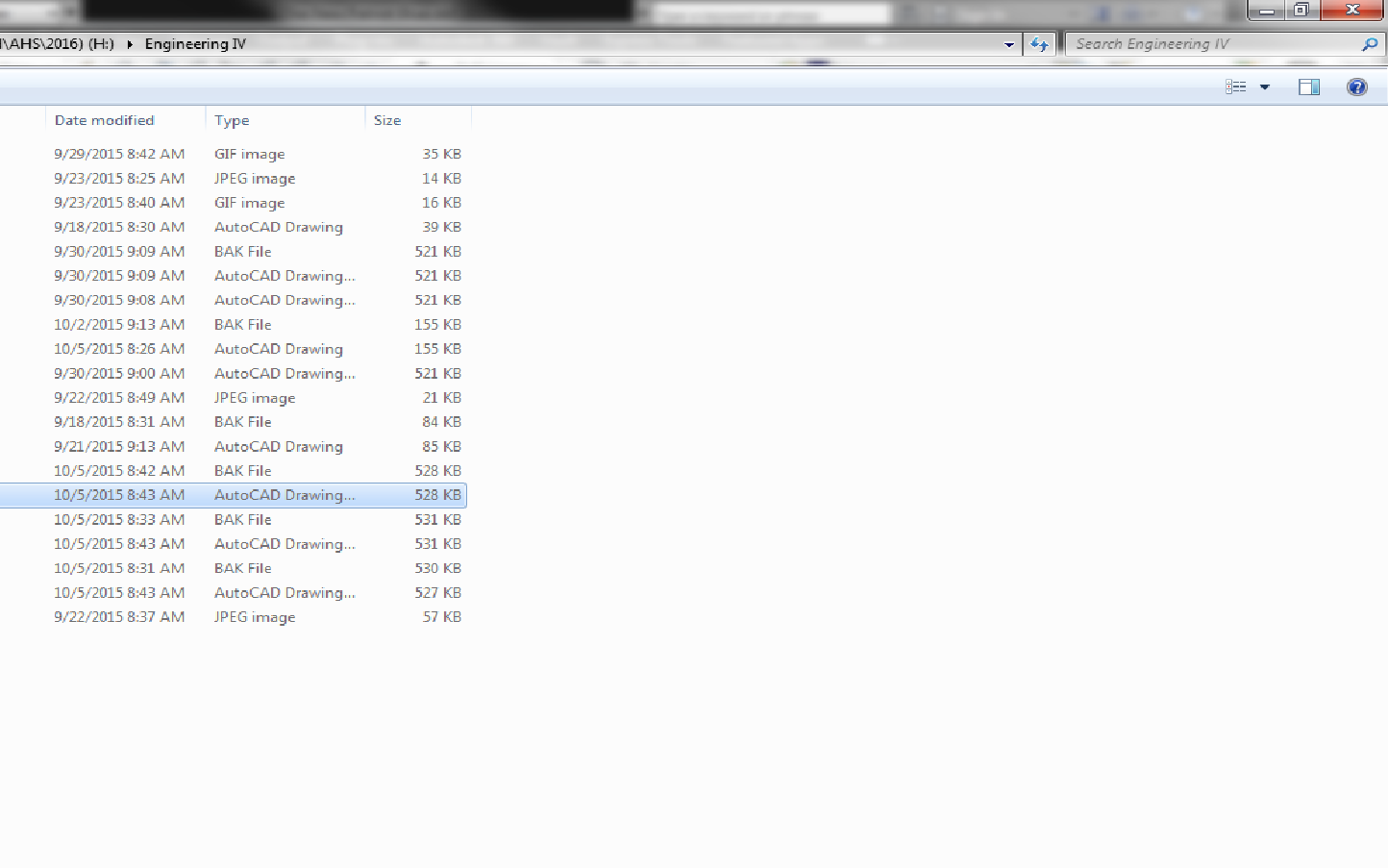Image resolution: width=1388 pixels, height=868 pixels.
Task: Click the search magnifier icon
Action: click(x=1370, y=44)
